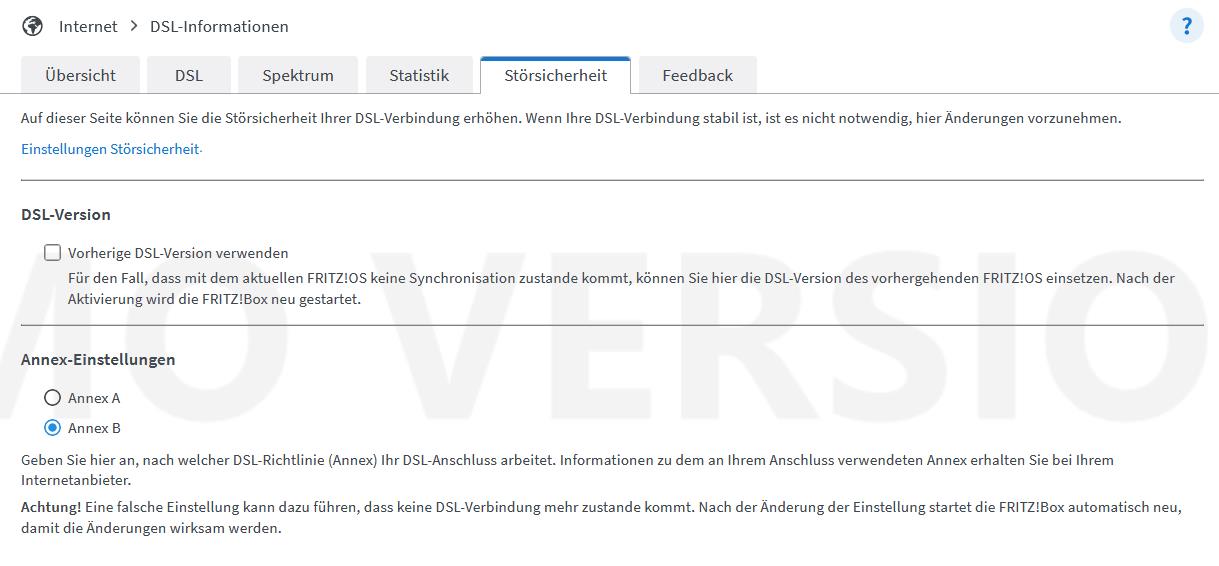Image resolution: width=1219 pixels, height=566 pixels.
Task: Click the DSL-Version section heading
Action: pyautogui.click(x=66, y=214)
